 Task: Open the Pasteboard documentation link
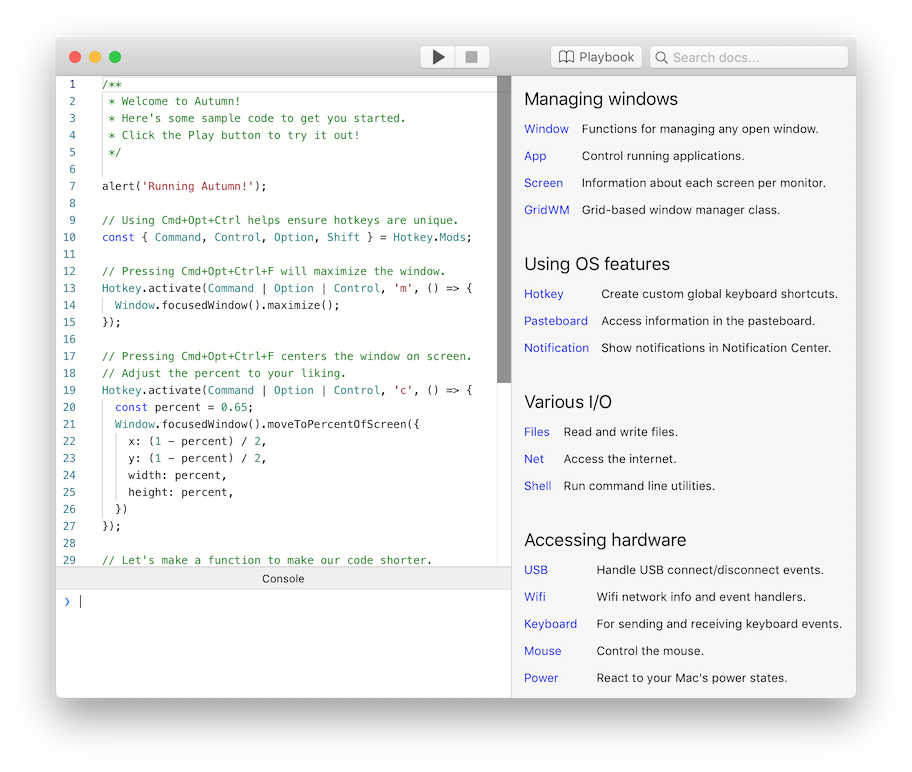click(x=556, y=321)
